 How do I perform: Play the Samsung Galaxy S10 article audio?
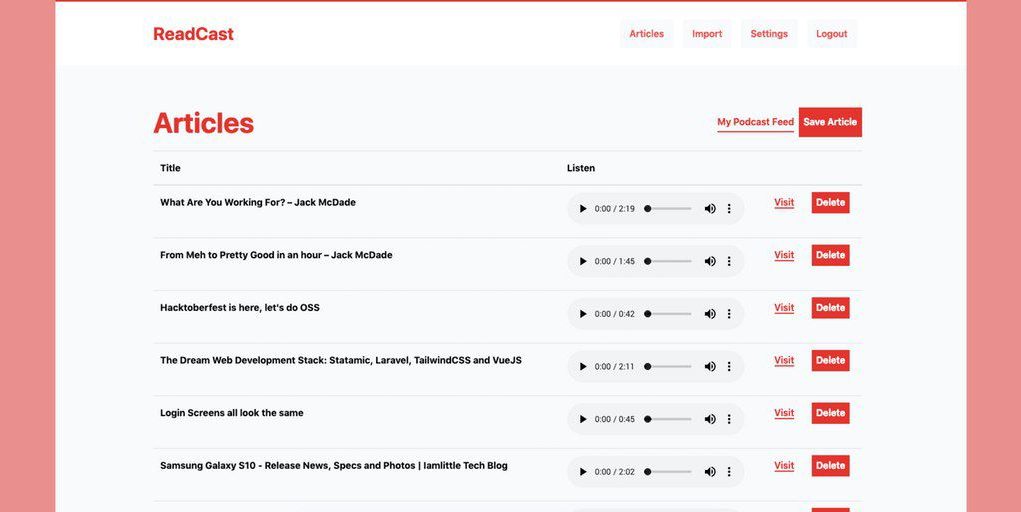(x=583, y=472)
